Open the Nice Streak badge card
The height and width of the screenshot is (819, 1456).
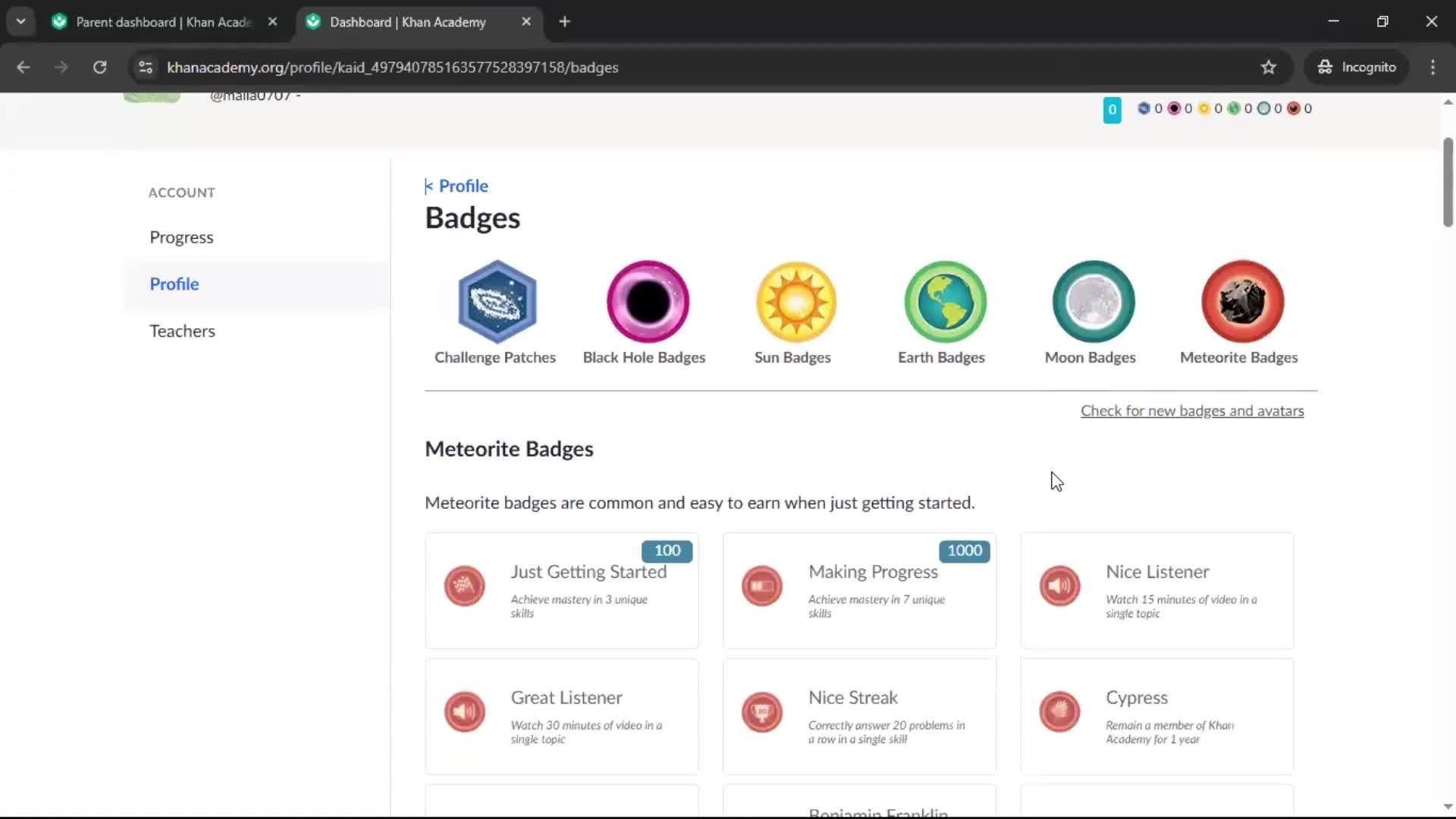(x=859, y=717)
